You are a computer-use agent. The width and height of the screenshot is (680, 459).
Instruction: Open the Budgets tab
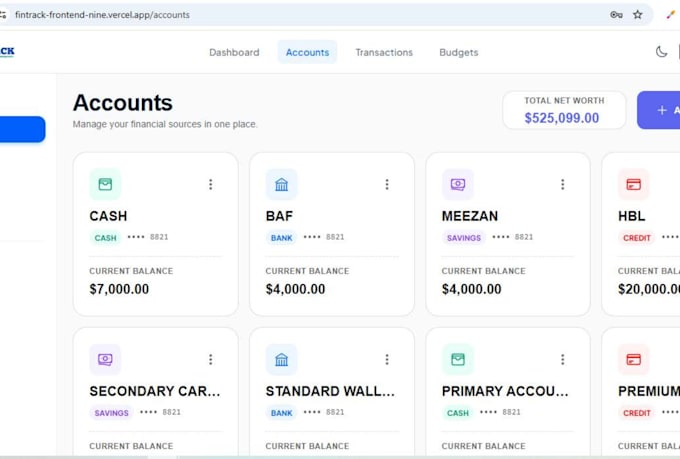click(459, 52)
